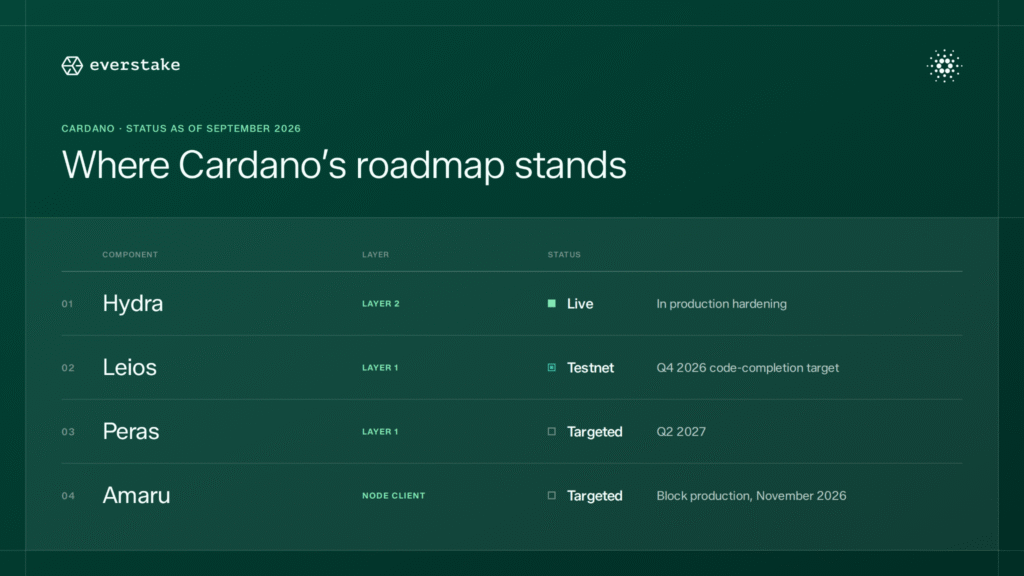Click the LAYER 2 tag for Hydra

tap(381, 304)
